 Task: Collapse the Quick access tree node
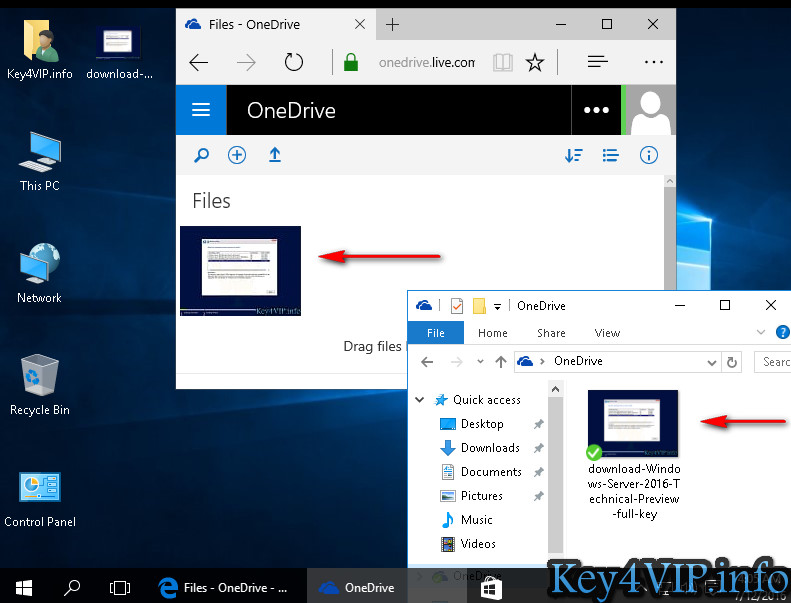point(420,400)
